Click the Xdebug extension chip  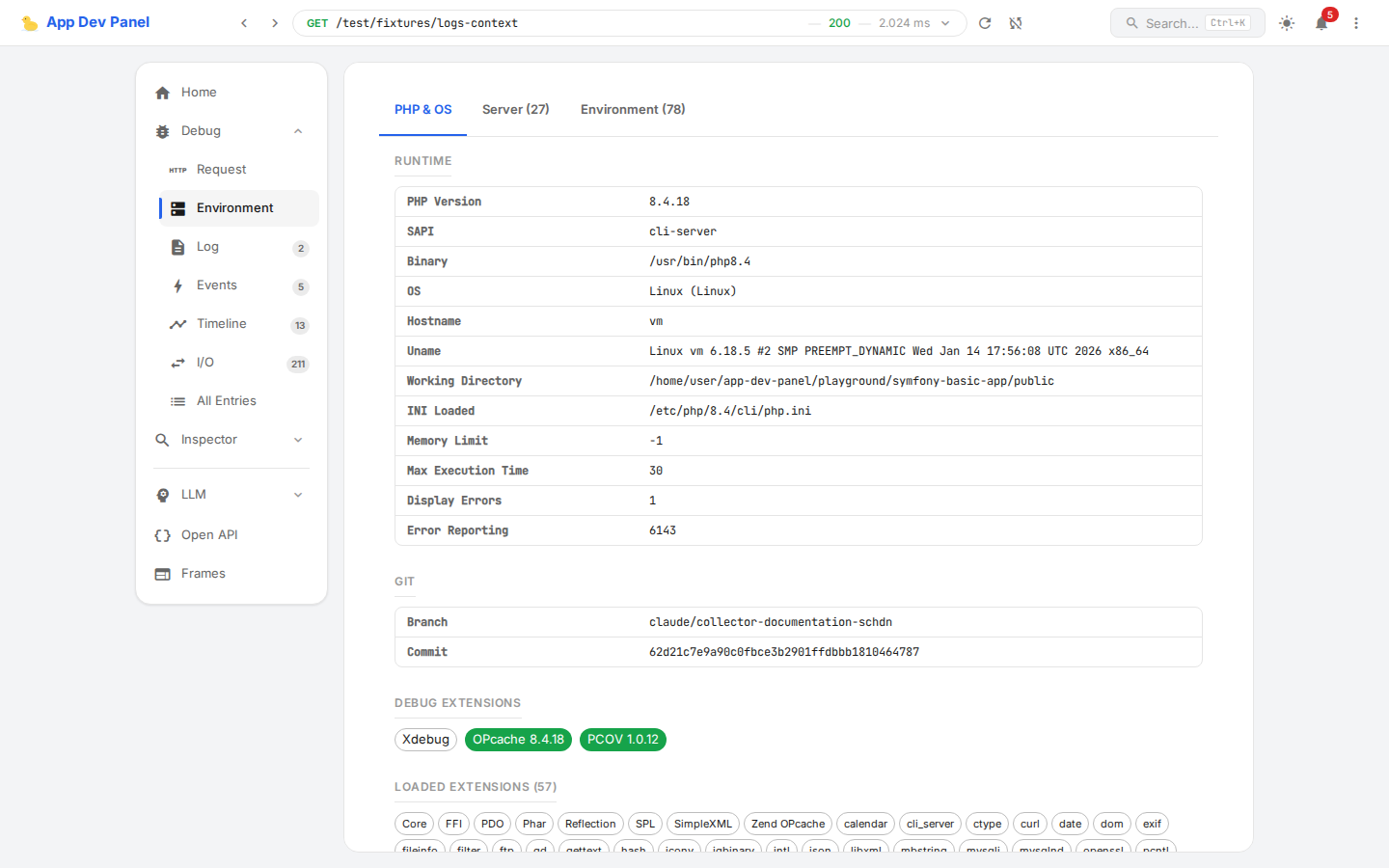click(x=425, y=740)
